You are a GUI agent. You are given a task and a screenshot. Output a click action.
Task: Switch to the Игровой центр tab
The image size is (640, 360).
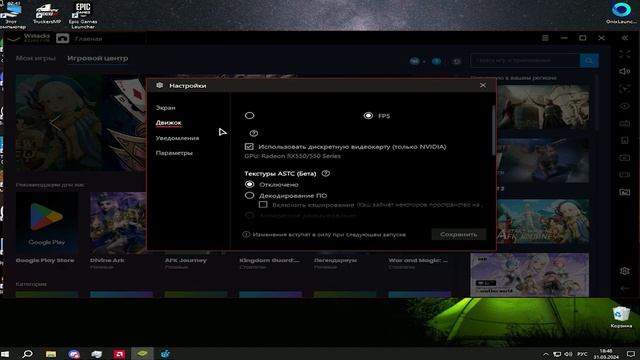click(98, 58)
